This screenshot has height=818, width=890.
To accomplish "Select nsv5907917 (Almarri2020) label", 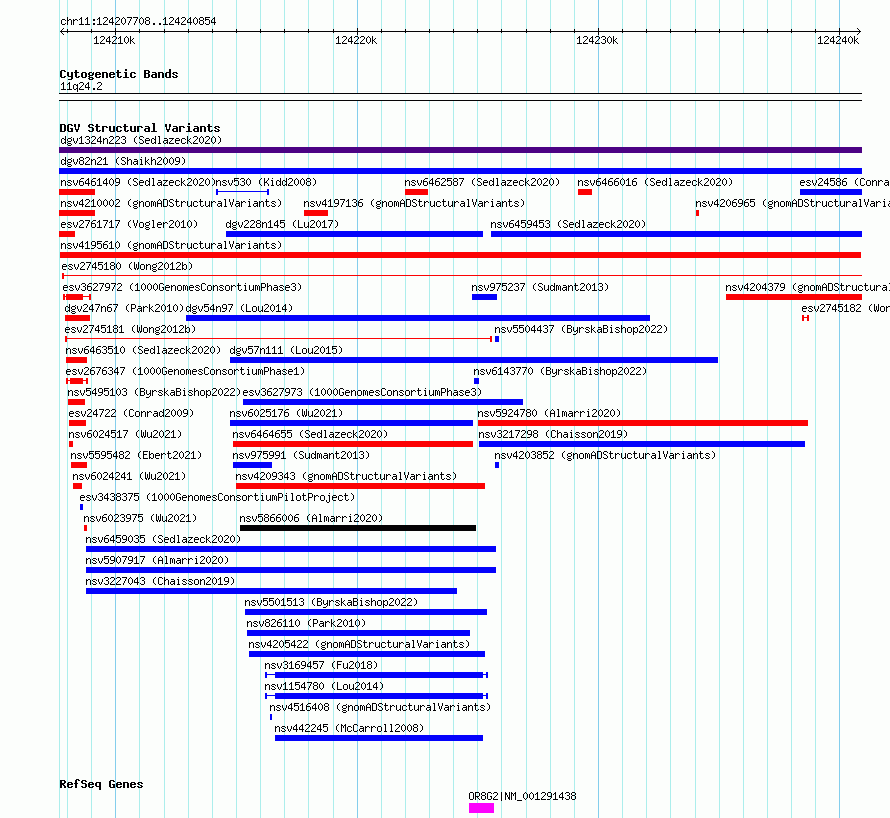I will click(x=157, y=560).
